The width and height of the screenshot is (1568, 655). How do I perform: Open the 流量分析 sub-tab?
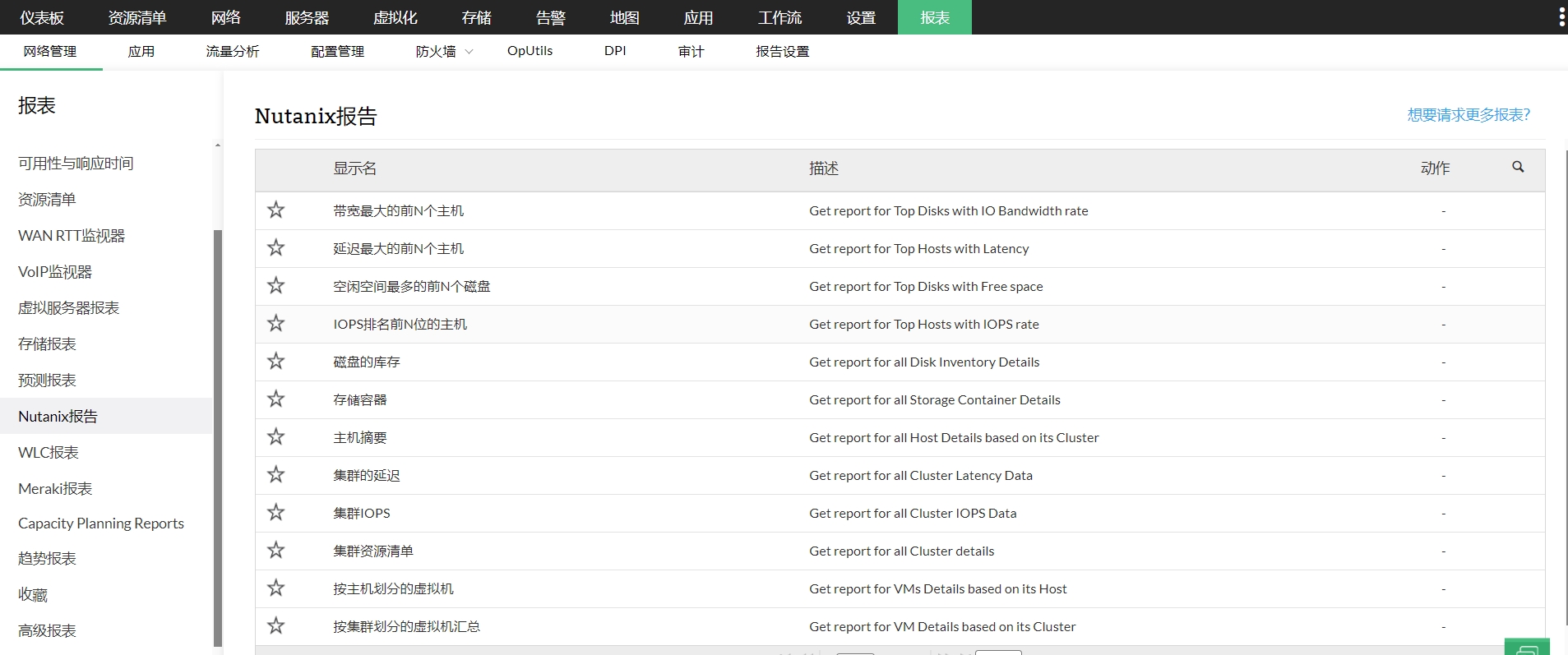(233, 51)
